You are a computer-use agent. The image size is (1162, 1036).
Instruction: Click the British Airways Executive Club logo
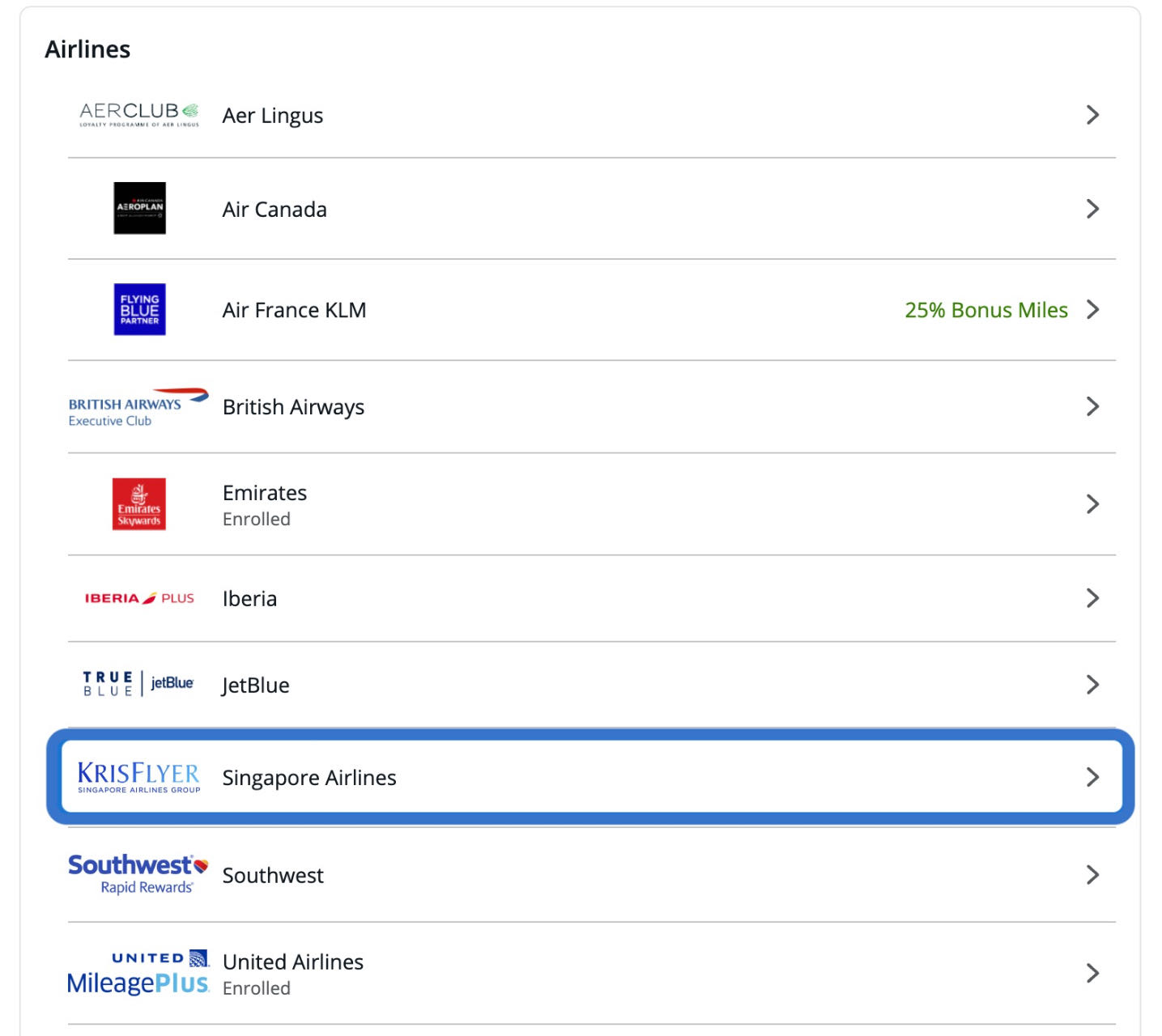138,407
